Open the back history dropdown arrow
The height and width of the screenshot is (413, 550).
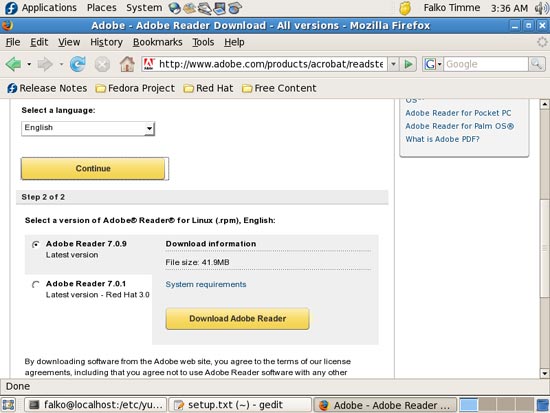click(29, 64)
